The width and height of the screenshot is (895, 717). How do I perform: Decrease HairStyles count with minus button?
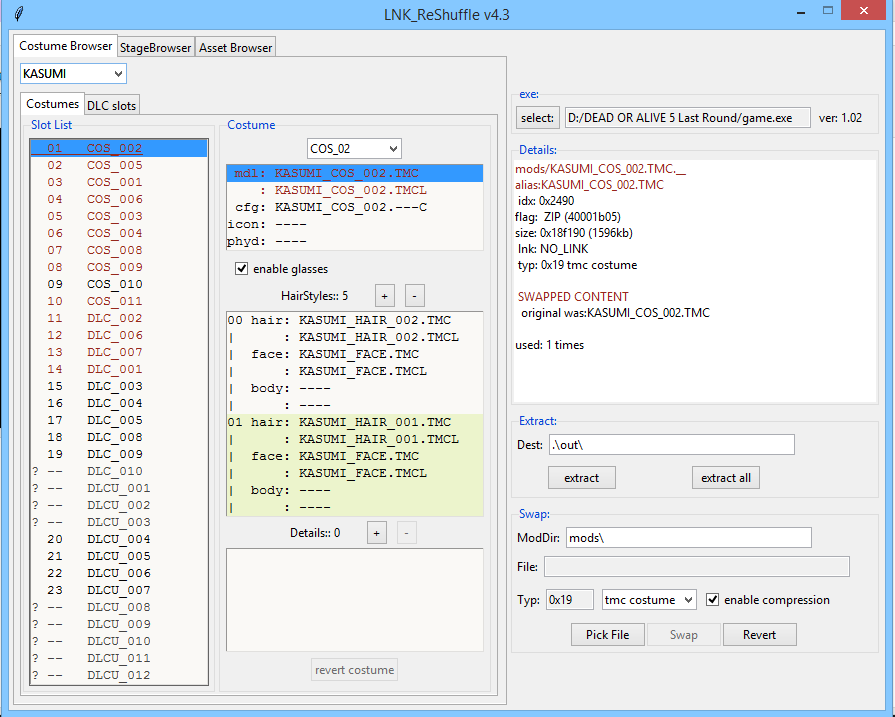pyautogui.click(x=415, y=295)
